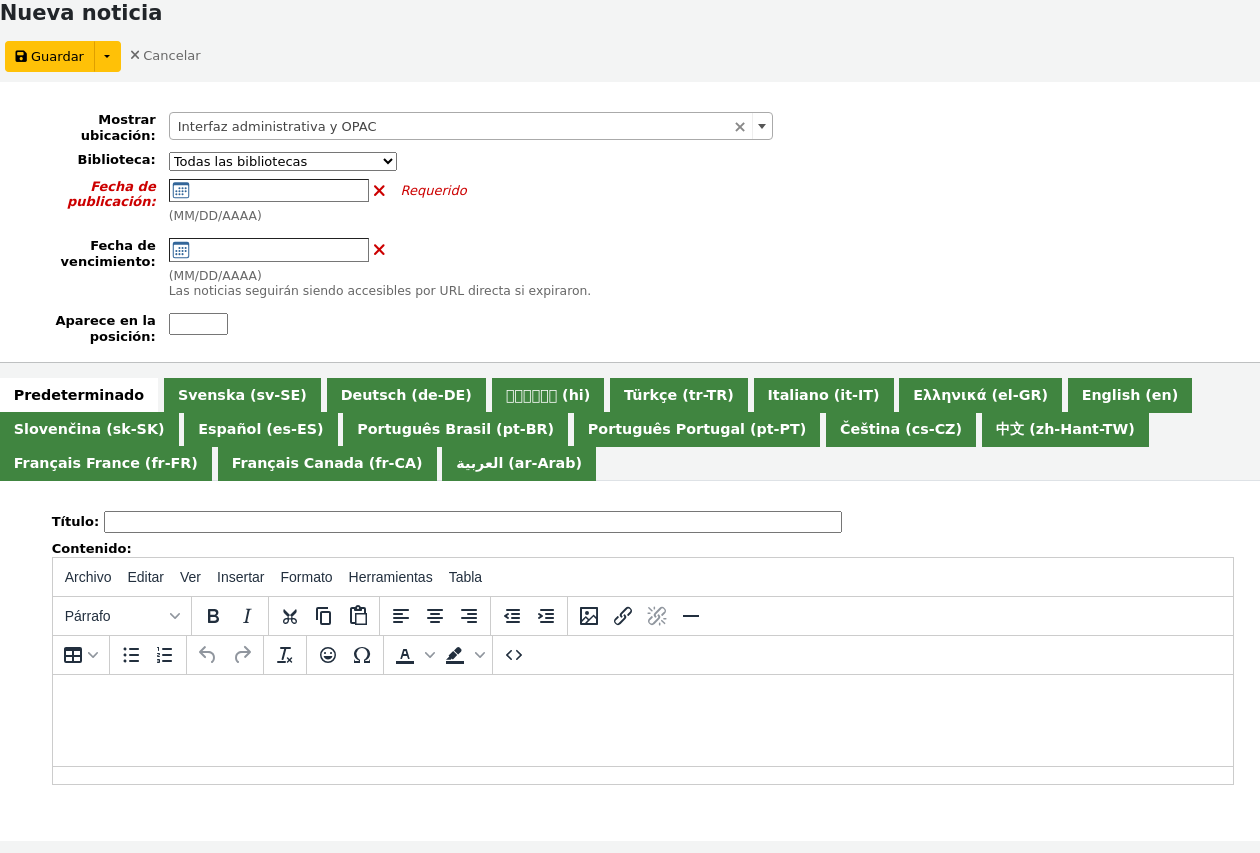This screenshot has height=853, width=1260.
Task: Clear the Fecha de vencimiento field
Action: 379,250
